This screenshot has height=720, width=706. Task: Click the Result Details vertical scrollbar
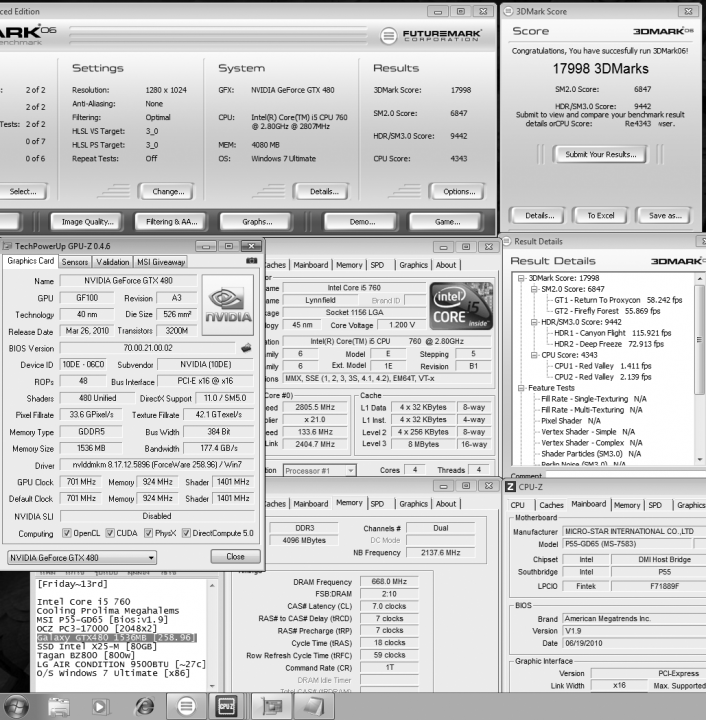coord(700,369)
